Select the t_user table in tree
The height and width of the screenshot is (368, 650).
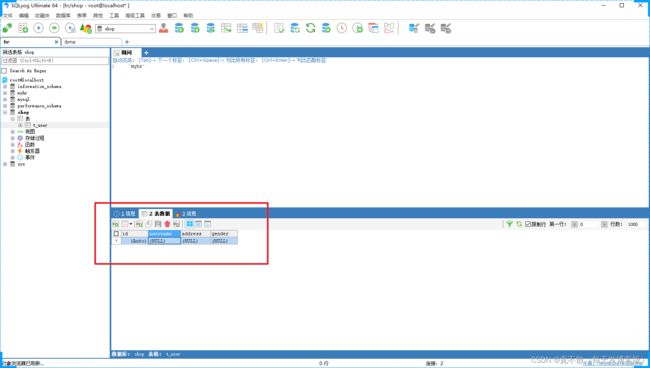(40, 125)
